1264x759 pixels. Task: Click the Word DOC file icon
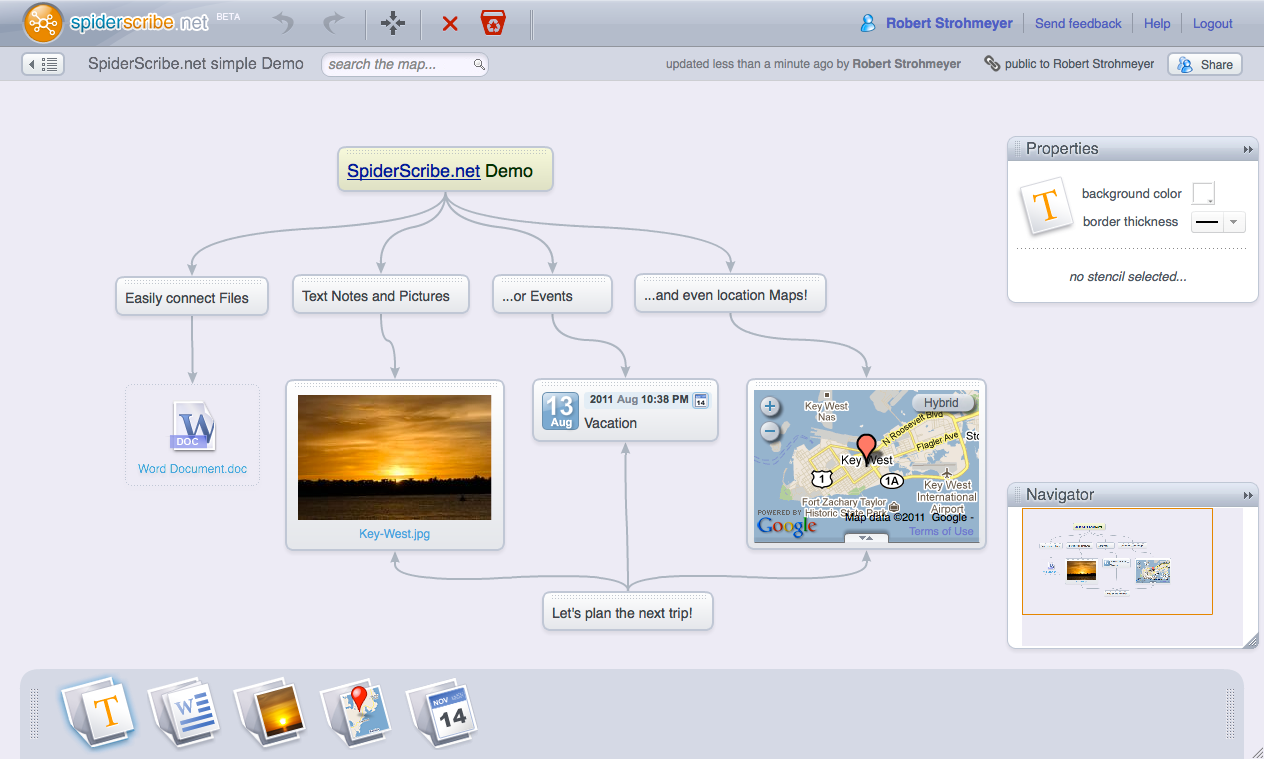click(x=193, y=427)
